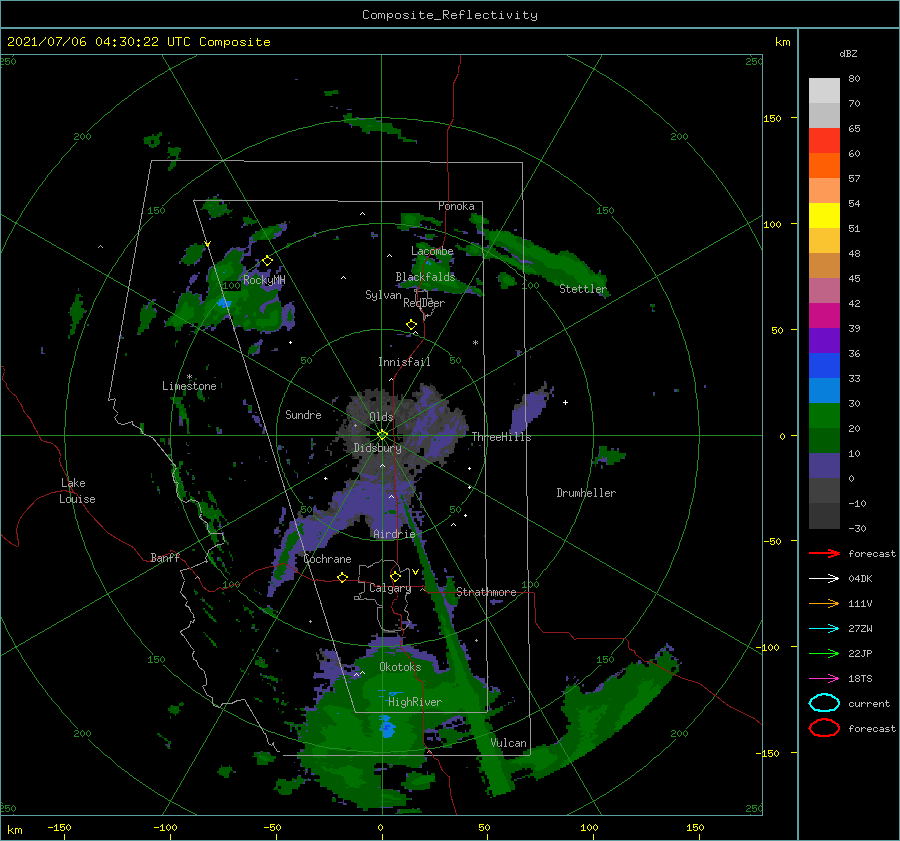The width and height of the screenshot is (900, 841).
Task: Click the asterisk marker east of Innisfail
Action: [x=475, y=343]
